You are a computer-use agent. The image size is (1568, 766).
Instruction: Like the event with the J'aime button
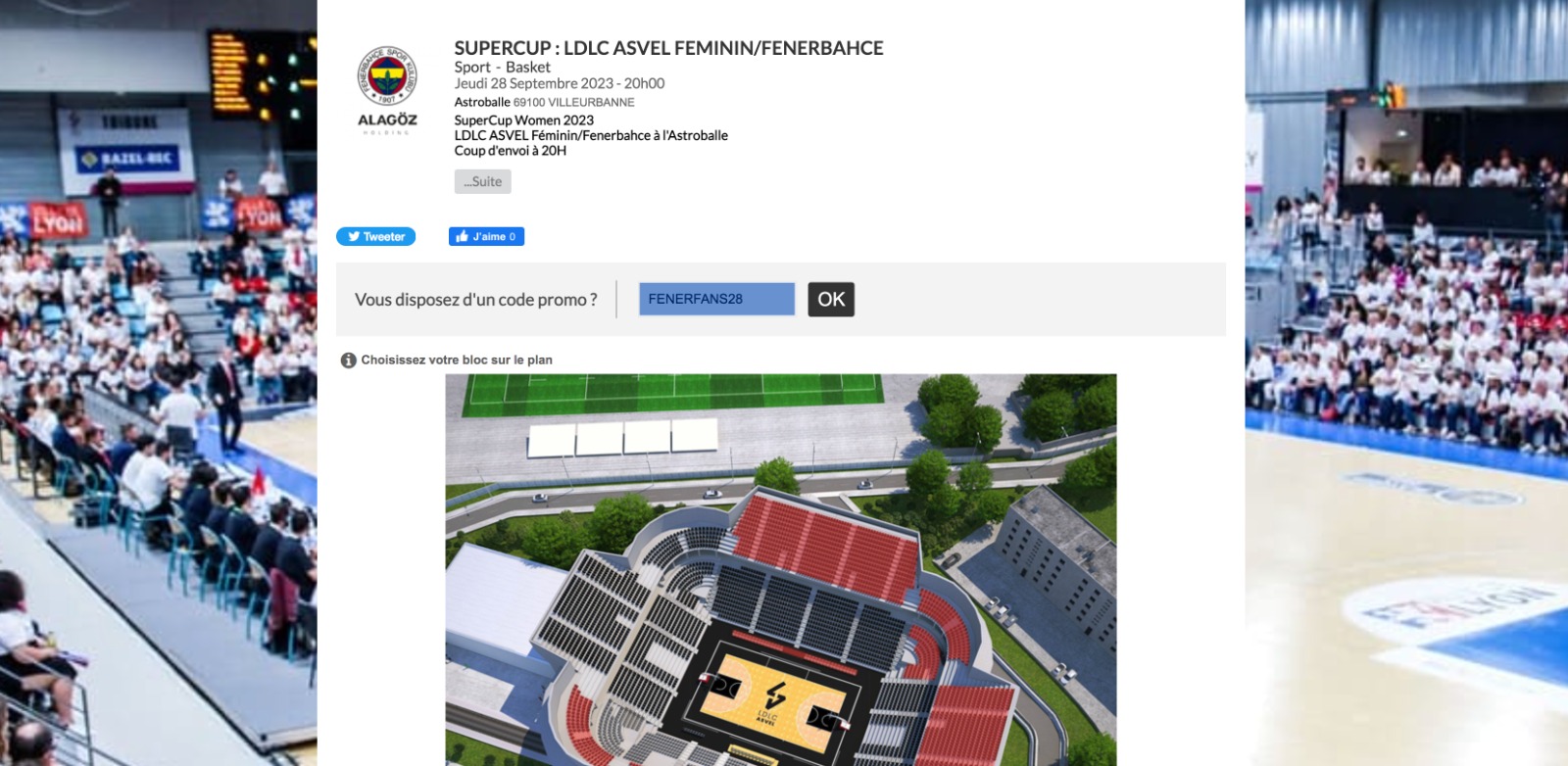click(x=487, y=236)
